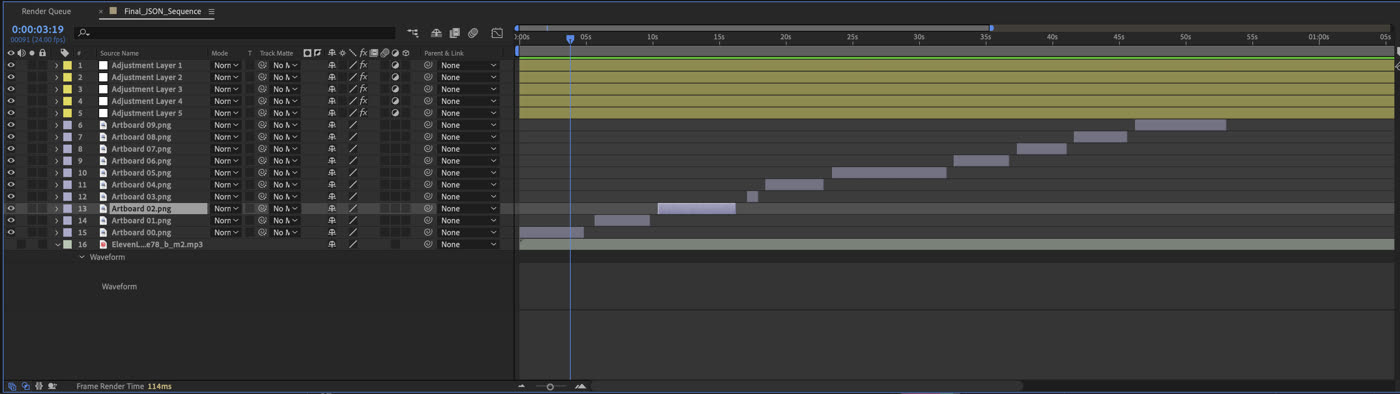Click zoom out mountain icon under timeline
The width and height of the screenshot is (1400, 394).
521,386
